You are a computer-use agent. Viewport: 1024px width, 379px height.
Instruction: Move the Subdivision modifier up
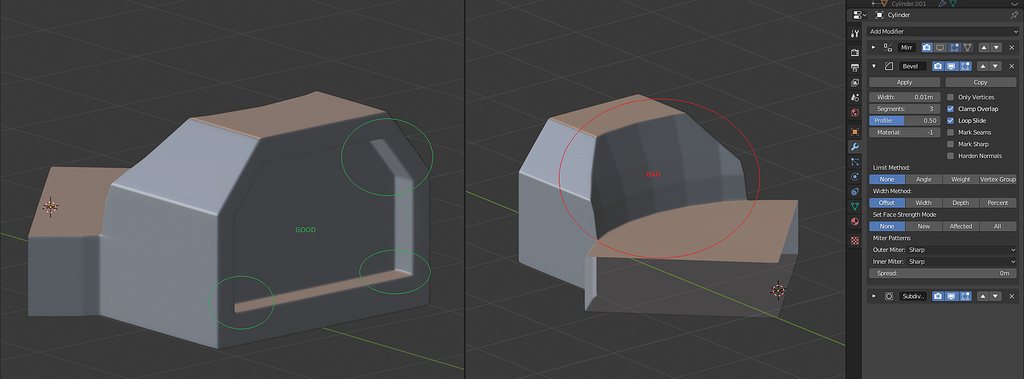[x=983, y=296]
